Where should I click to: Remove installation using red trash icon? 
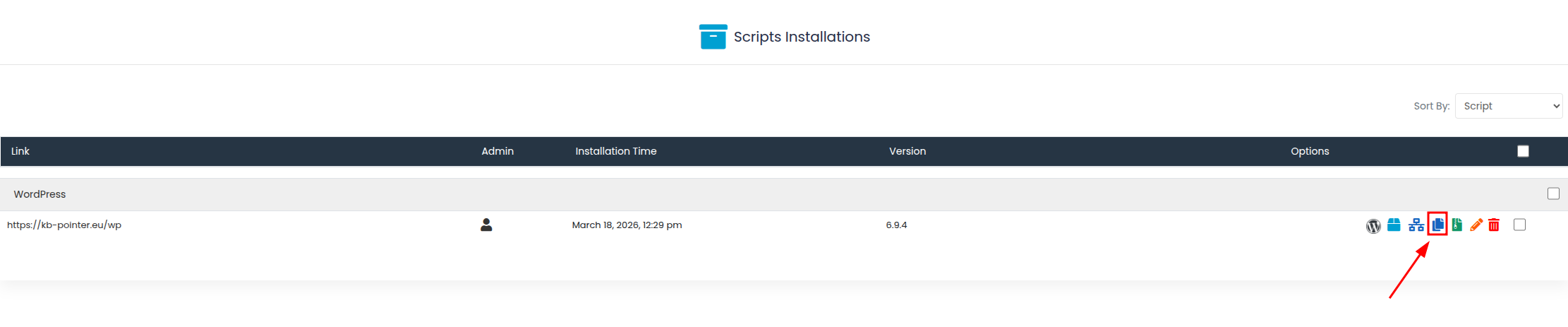click(1494, 225)
